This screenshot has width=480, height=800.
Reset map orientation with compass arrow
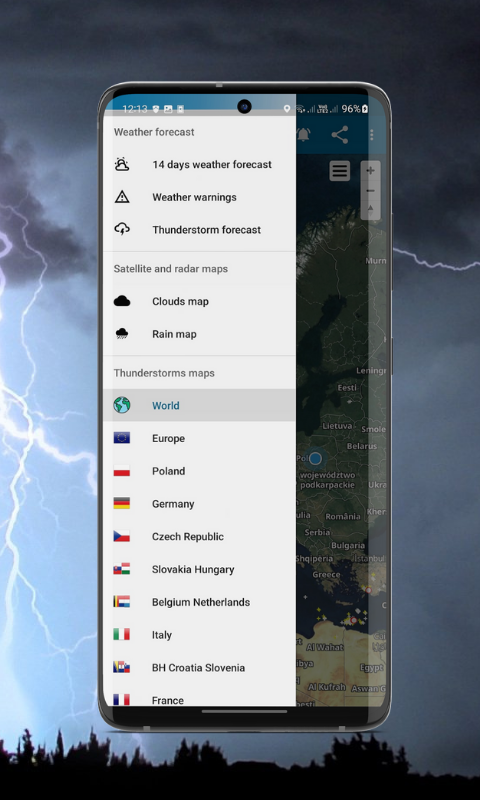pyautogui.click(x=371, y=209)
